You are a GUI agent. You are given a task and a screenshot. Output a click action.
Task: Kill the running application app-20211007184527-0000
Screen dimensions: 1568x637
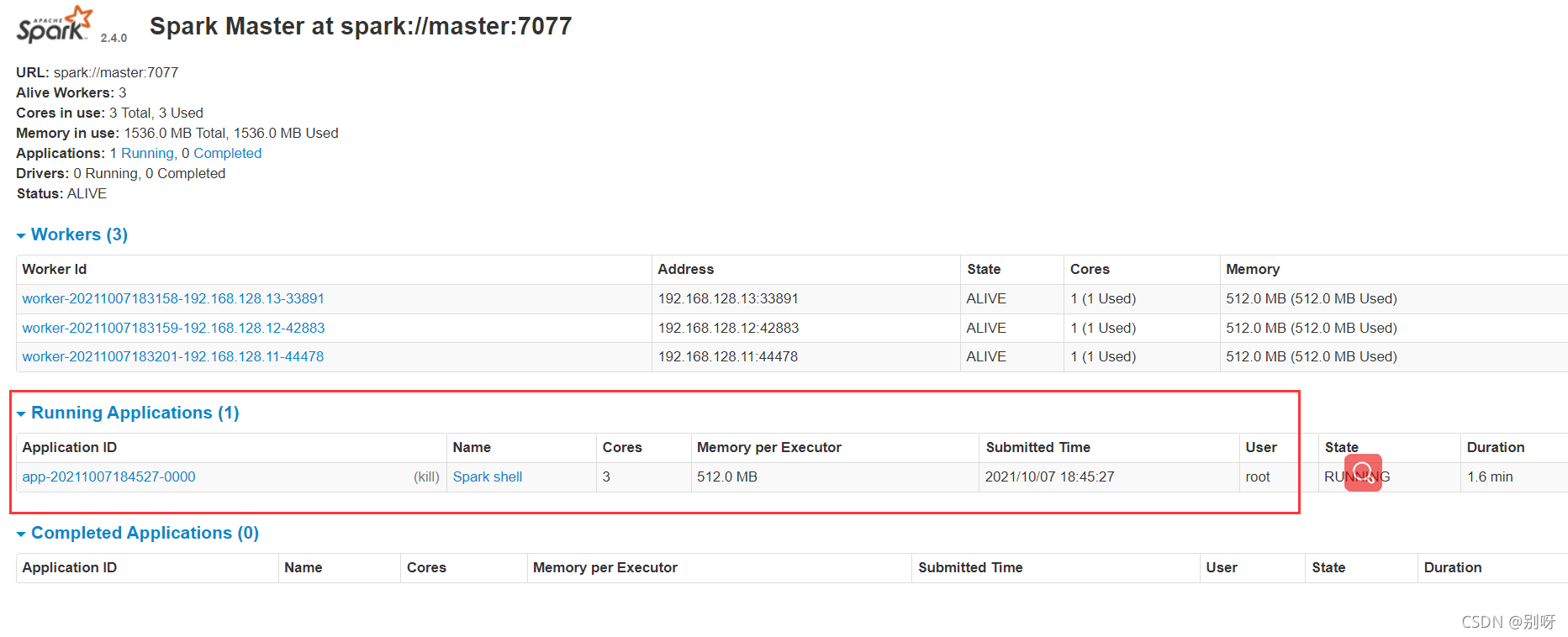coord(426,476)
